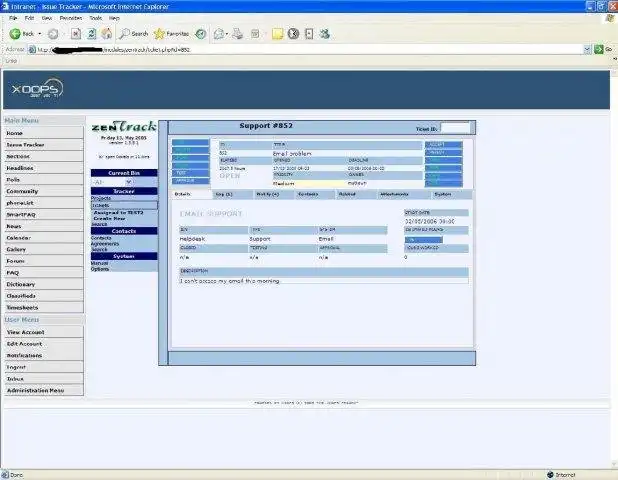The width and height of the screenshot is (618, 480).
Task: Click the Medium priority yellow cell
Action: [309, 184]
